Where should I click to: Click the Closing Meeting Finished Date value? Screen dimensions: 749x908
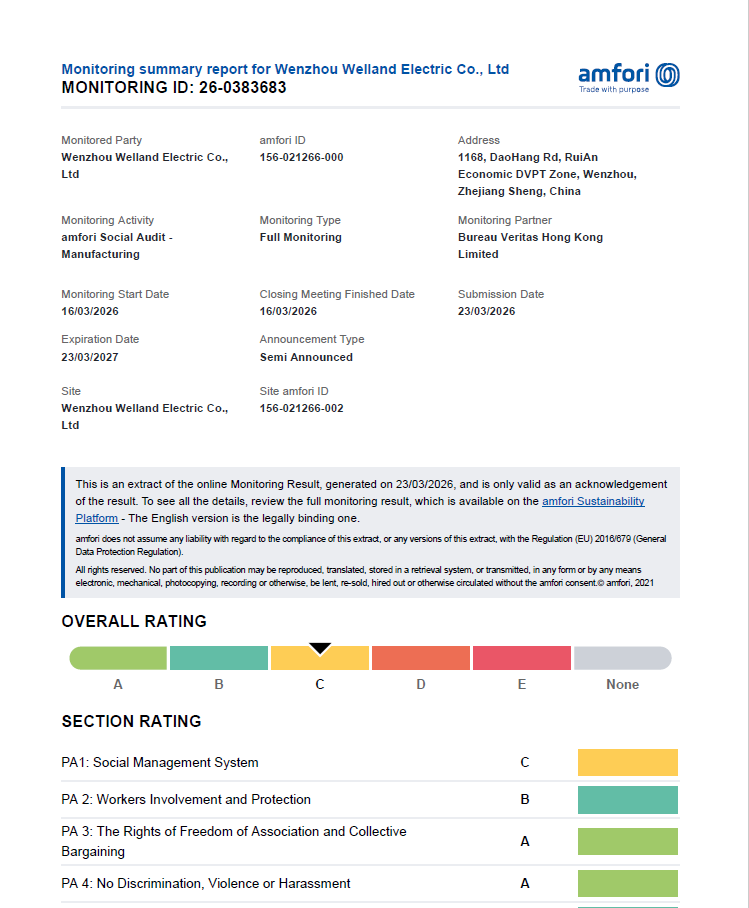coord(288,312)
